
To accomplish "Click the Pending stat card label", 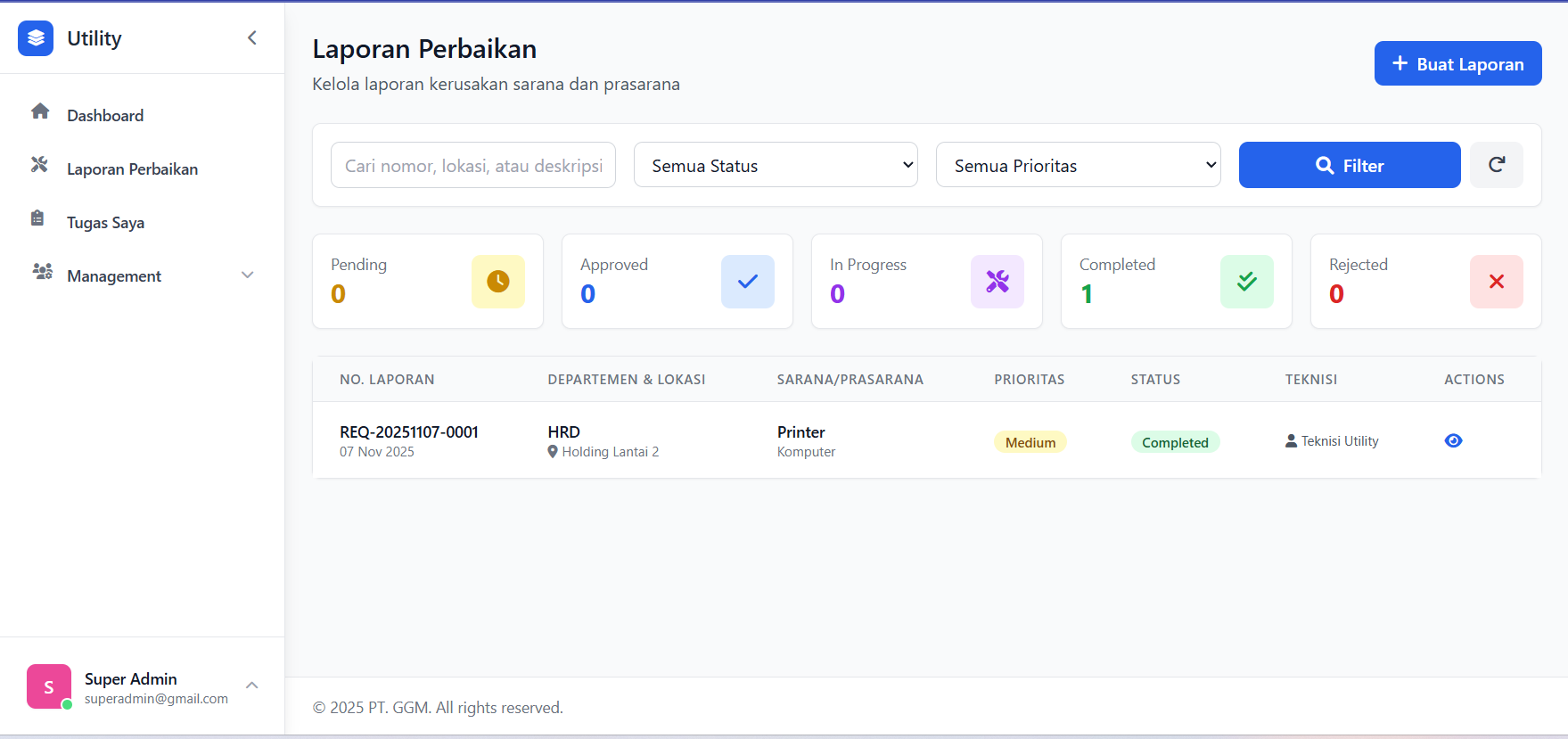I will 359,265.
